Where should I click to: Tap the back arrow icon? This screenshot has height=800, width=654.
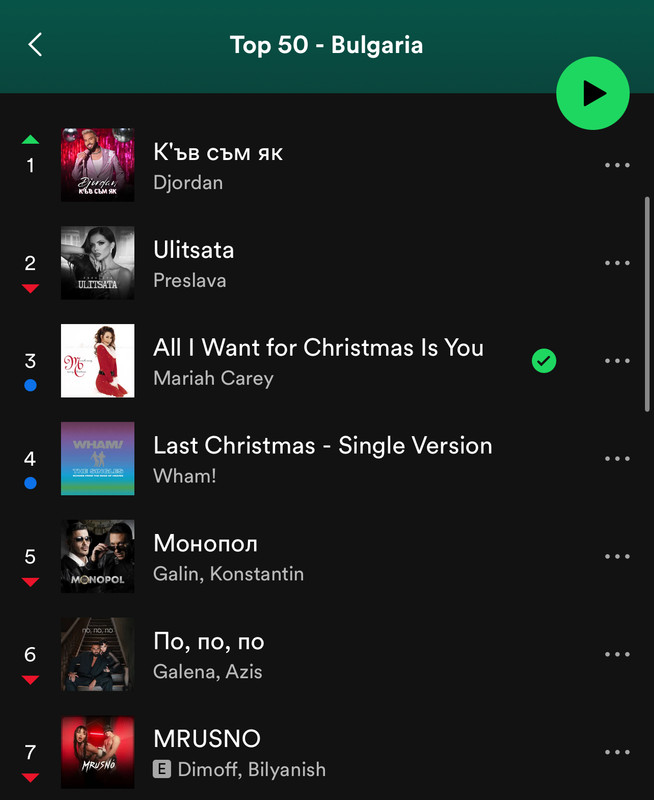35,45
